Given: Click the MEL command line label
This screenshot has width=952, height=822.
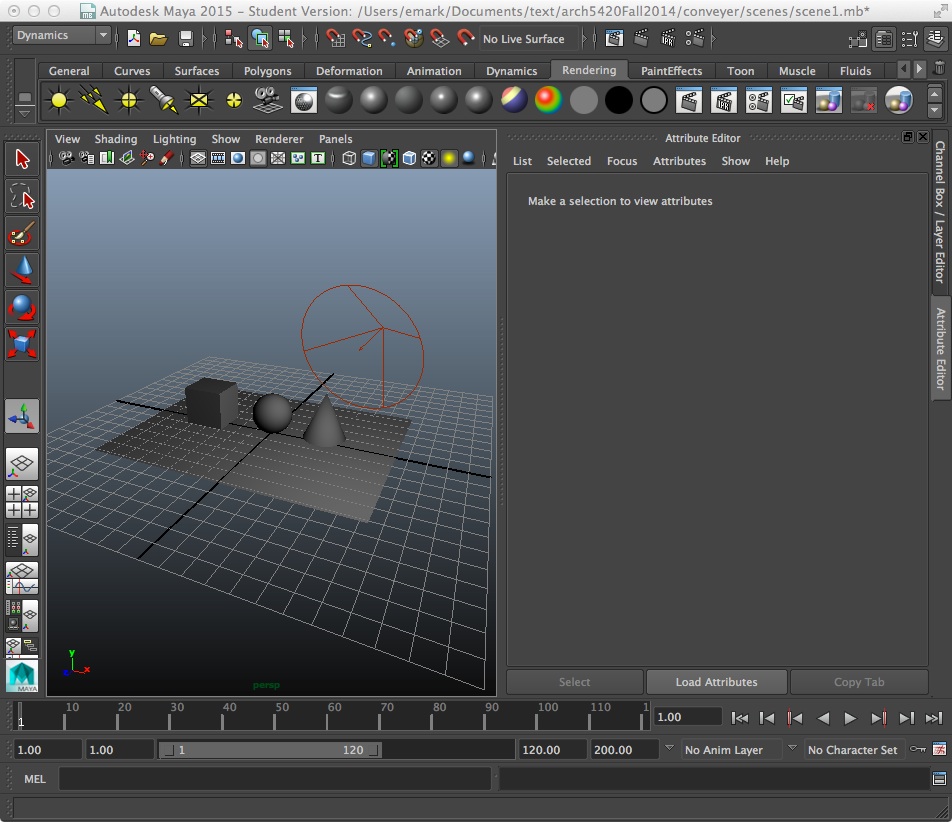Looking at the screenshot, I should click(35, 779).
